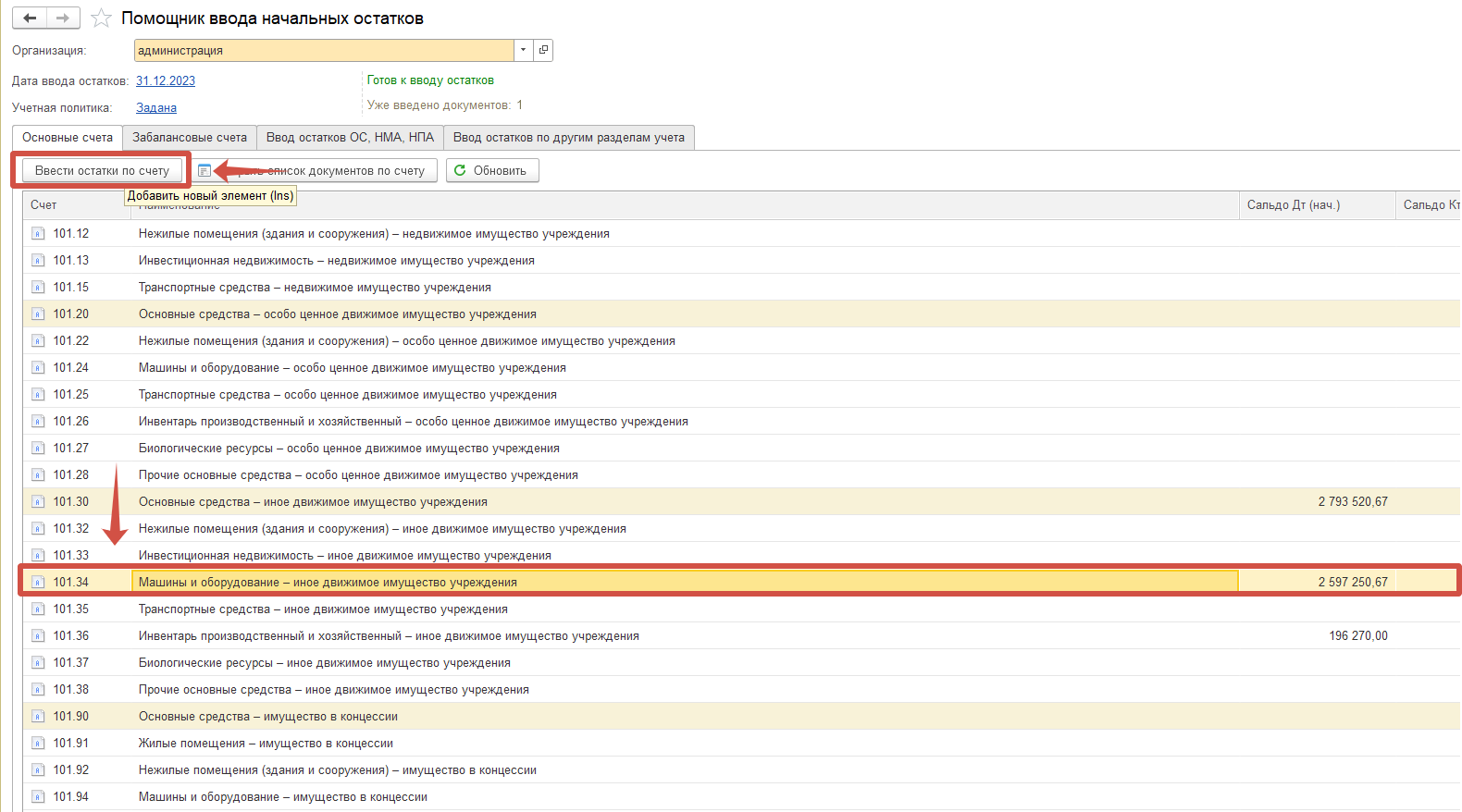1462x812 pixels.
Task: Click the account icon for row 101.33
Action: point(38,556)
